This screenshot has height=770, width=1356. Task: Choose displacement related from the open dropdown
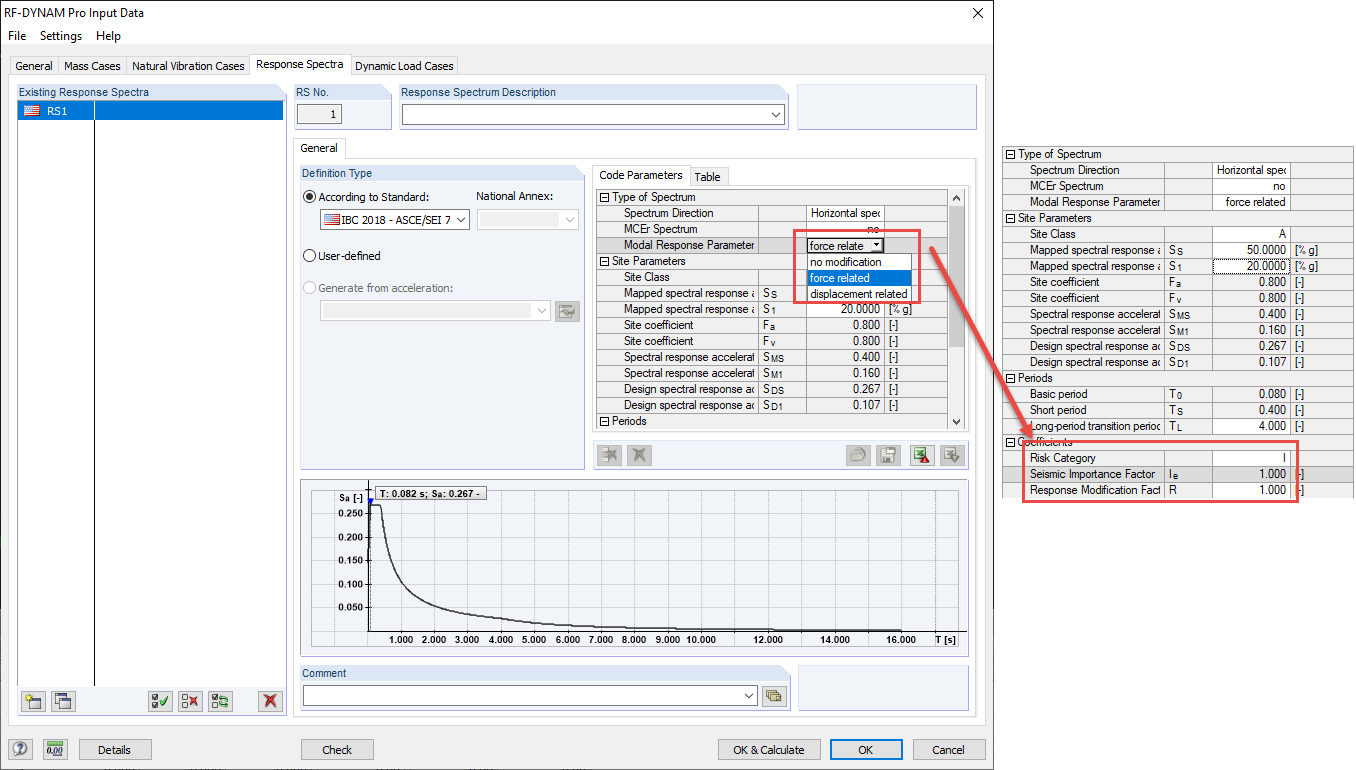tap(858, 291)
